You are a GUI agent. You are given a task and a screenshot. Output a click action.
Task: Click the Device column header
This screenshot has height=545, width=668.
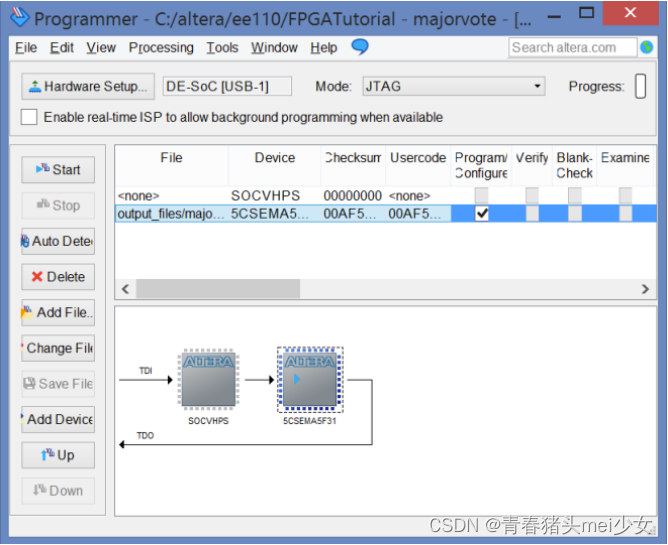point(275,165)
